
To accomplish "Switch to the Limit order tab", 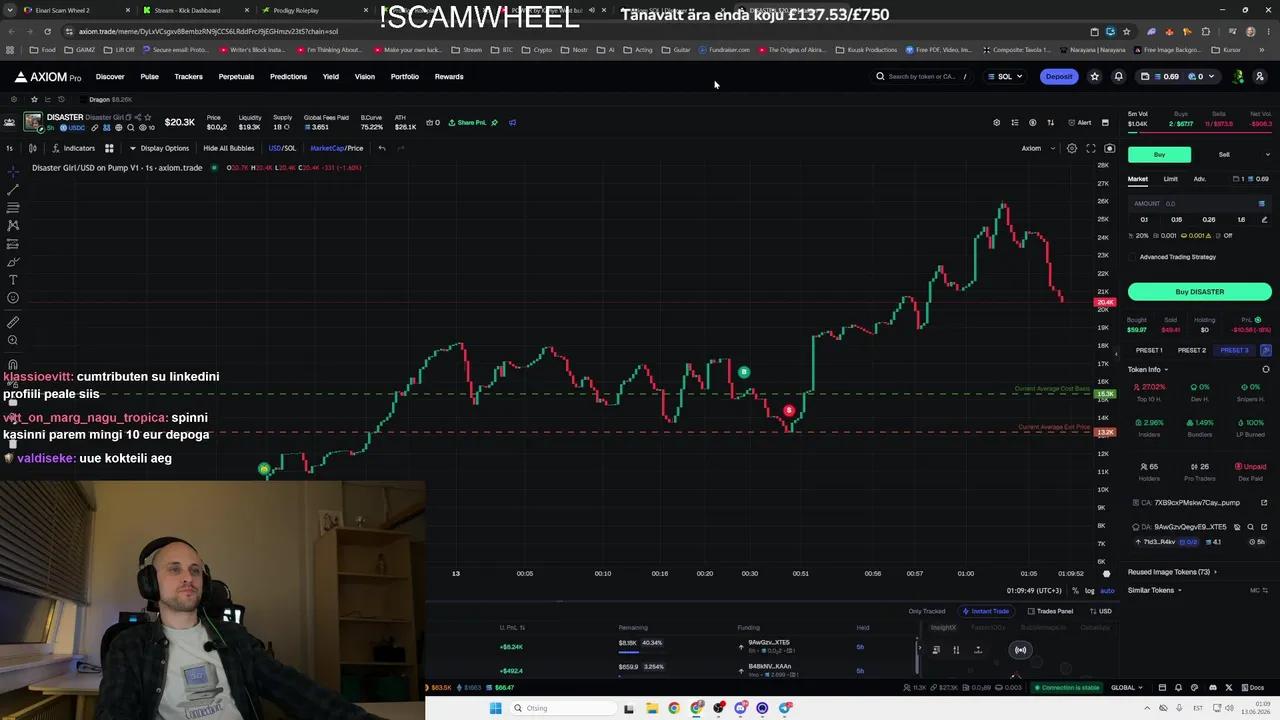I will click(x=1170, y=179).
